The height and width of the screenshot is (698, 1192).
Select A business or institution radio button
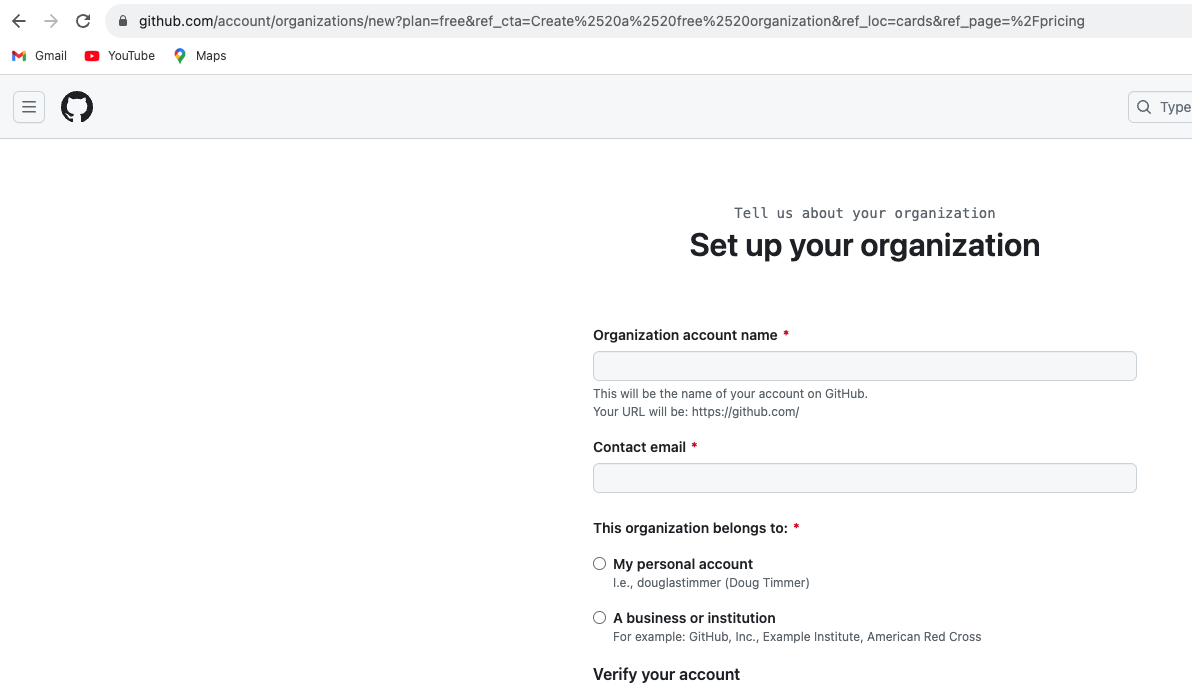coord(600,617)
